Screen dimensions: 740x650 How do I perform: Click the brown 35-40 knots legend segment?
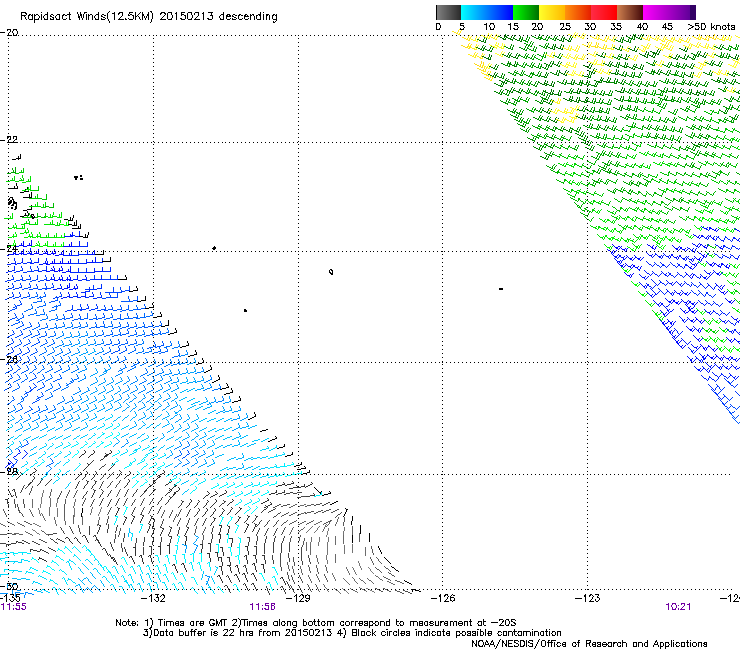(630, 12)
